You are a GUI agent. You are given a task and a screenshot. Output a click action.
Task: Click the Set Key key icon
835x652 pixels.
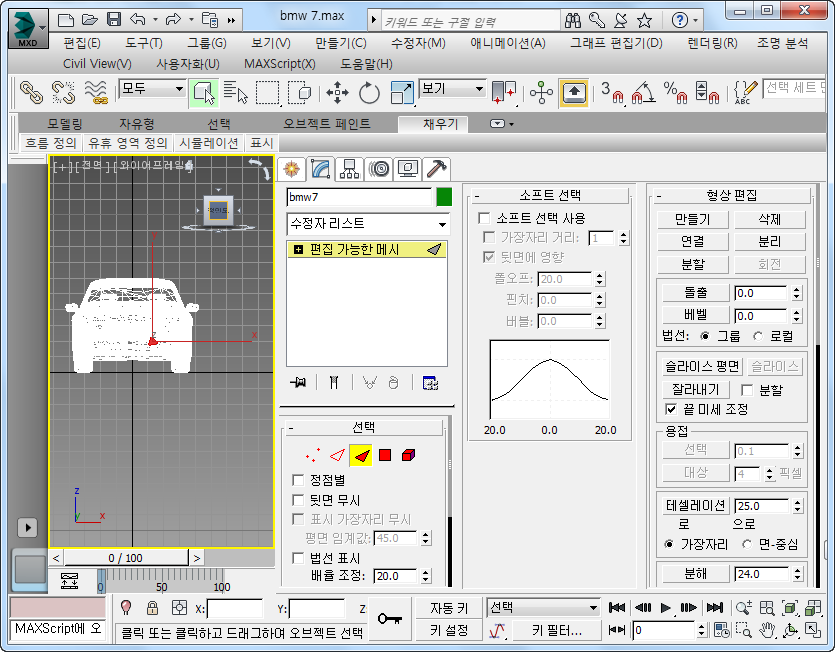pyautogui.click(x=390, y=620)
